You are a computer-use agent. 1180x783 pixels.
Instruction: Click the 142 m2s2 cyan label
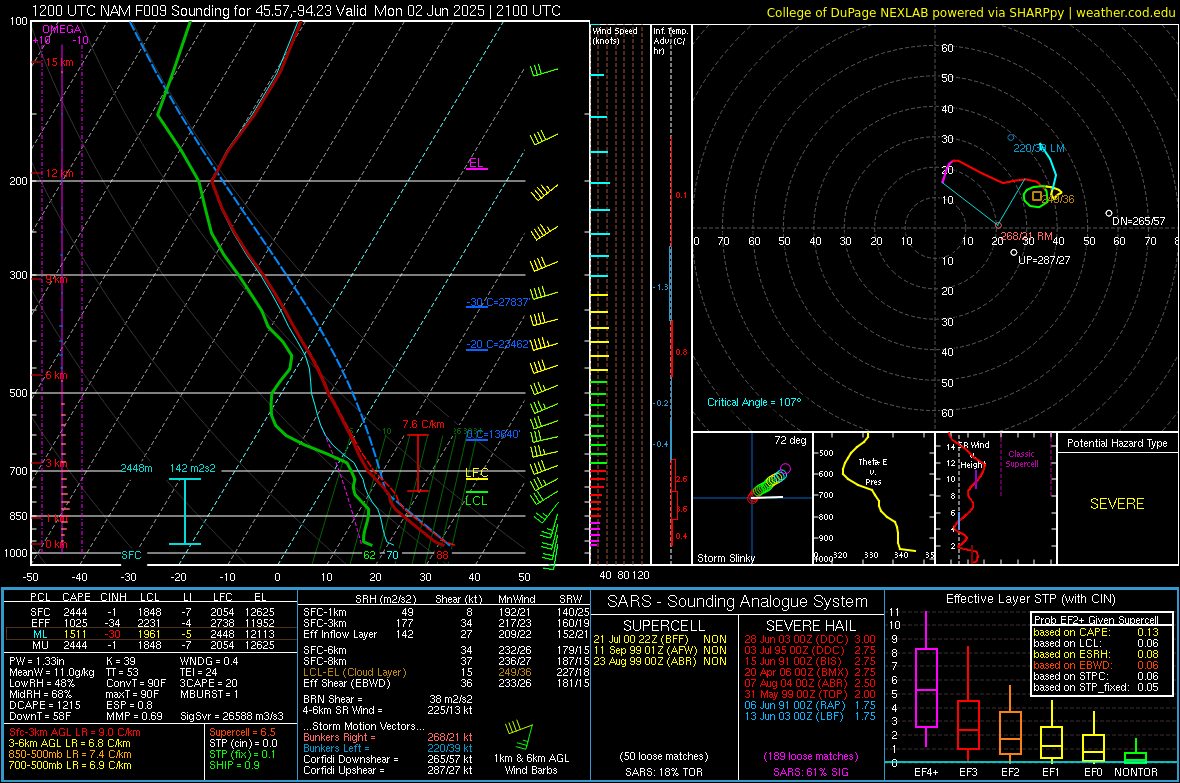coord(193,468)
